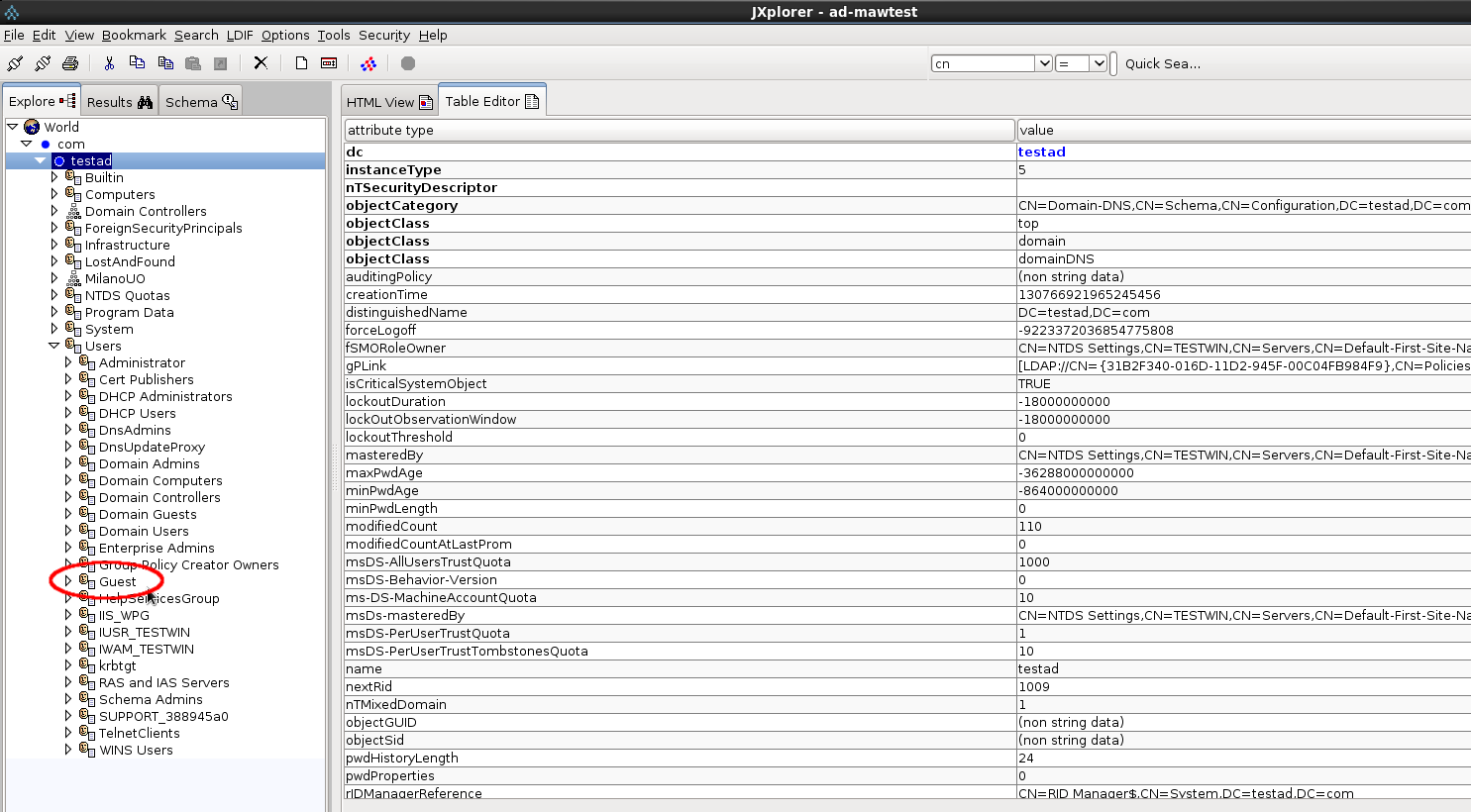Expand the Builtin node

54,177
